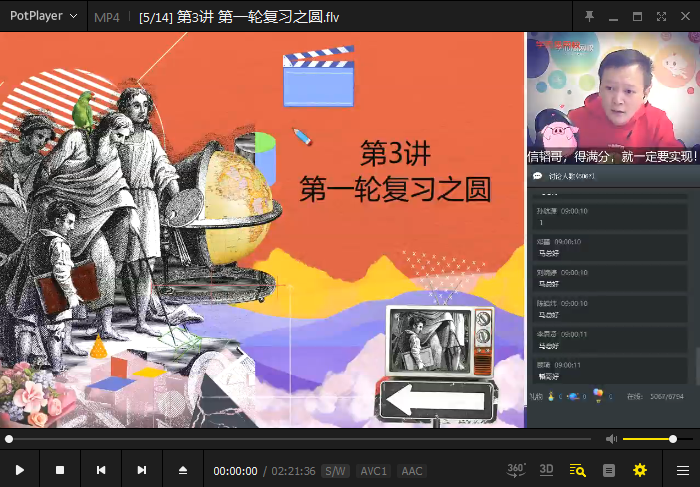Open the hamburger playlist menu
This screenshot has width=700, height=487.
682,470
